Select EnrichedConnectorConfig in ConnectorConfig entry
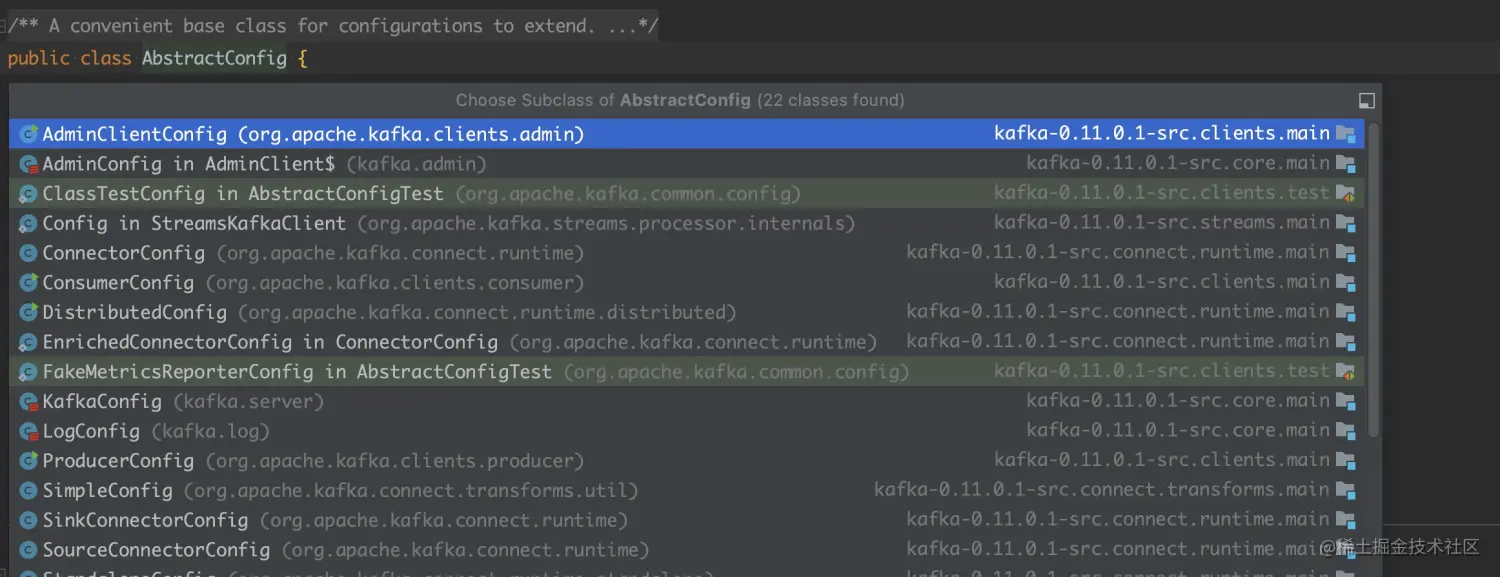 [687, 342]
